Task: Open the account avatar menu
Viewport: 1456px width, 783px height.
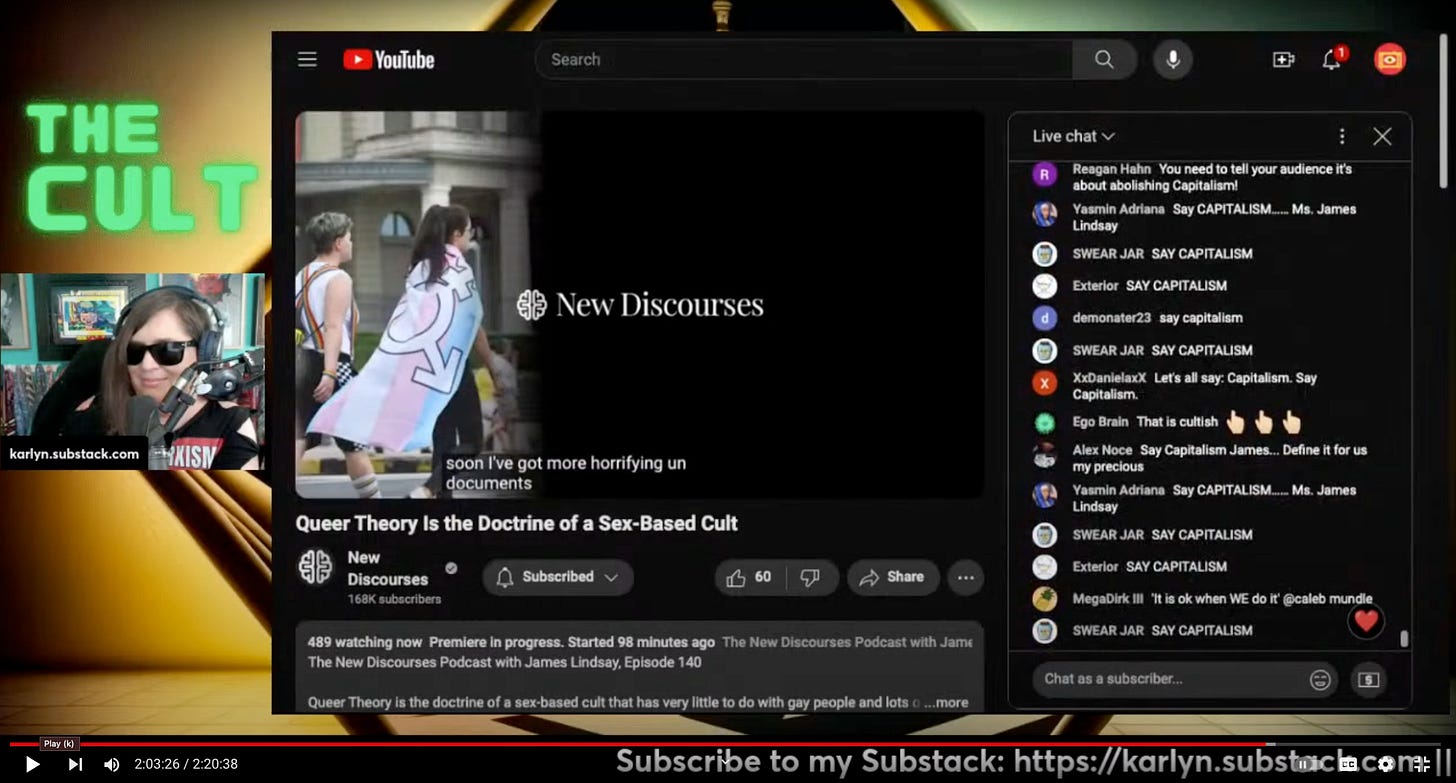Action: point(1390,60)
